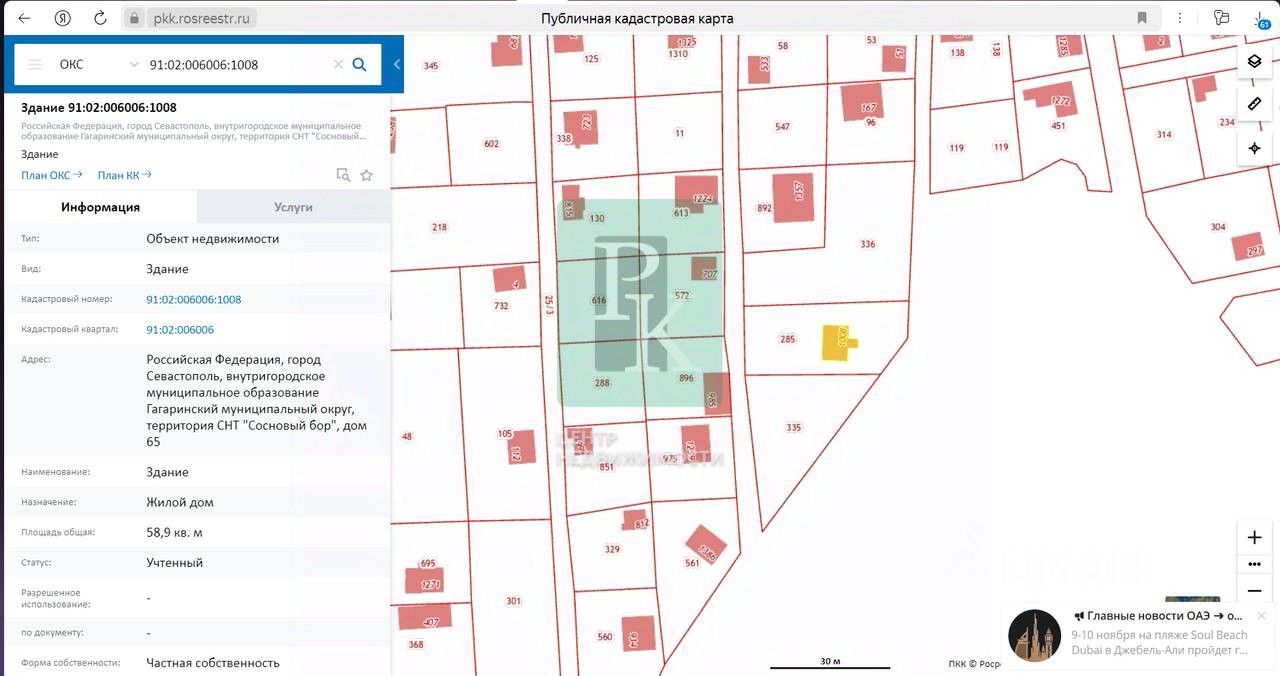
Task: Click cadastral quarter link 91:02:006006
Action: (180, 329)
